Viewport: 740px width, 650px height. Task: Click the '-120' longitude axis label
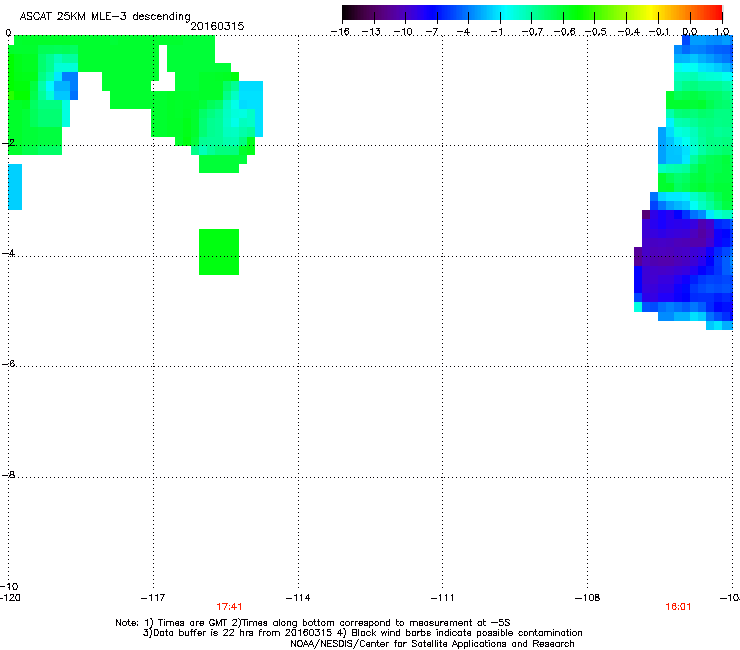[10, 598]
